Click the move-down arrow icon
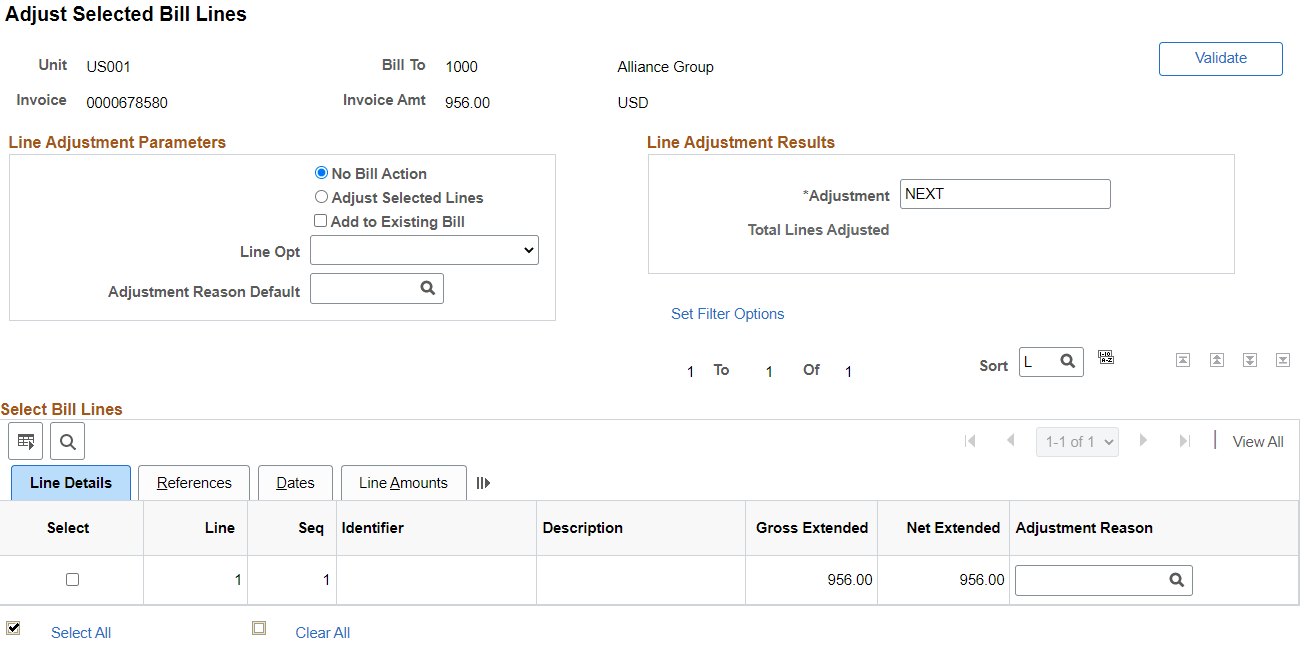1312x654 pixels. click(1249, 359)
